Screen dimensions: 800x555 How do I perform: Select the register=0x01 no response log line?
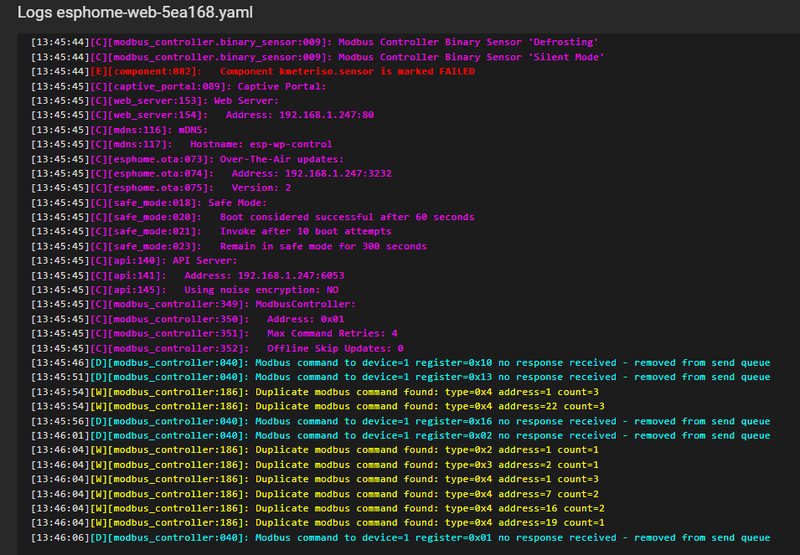(400, 537)
